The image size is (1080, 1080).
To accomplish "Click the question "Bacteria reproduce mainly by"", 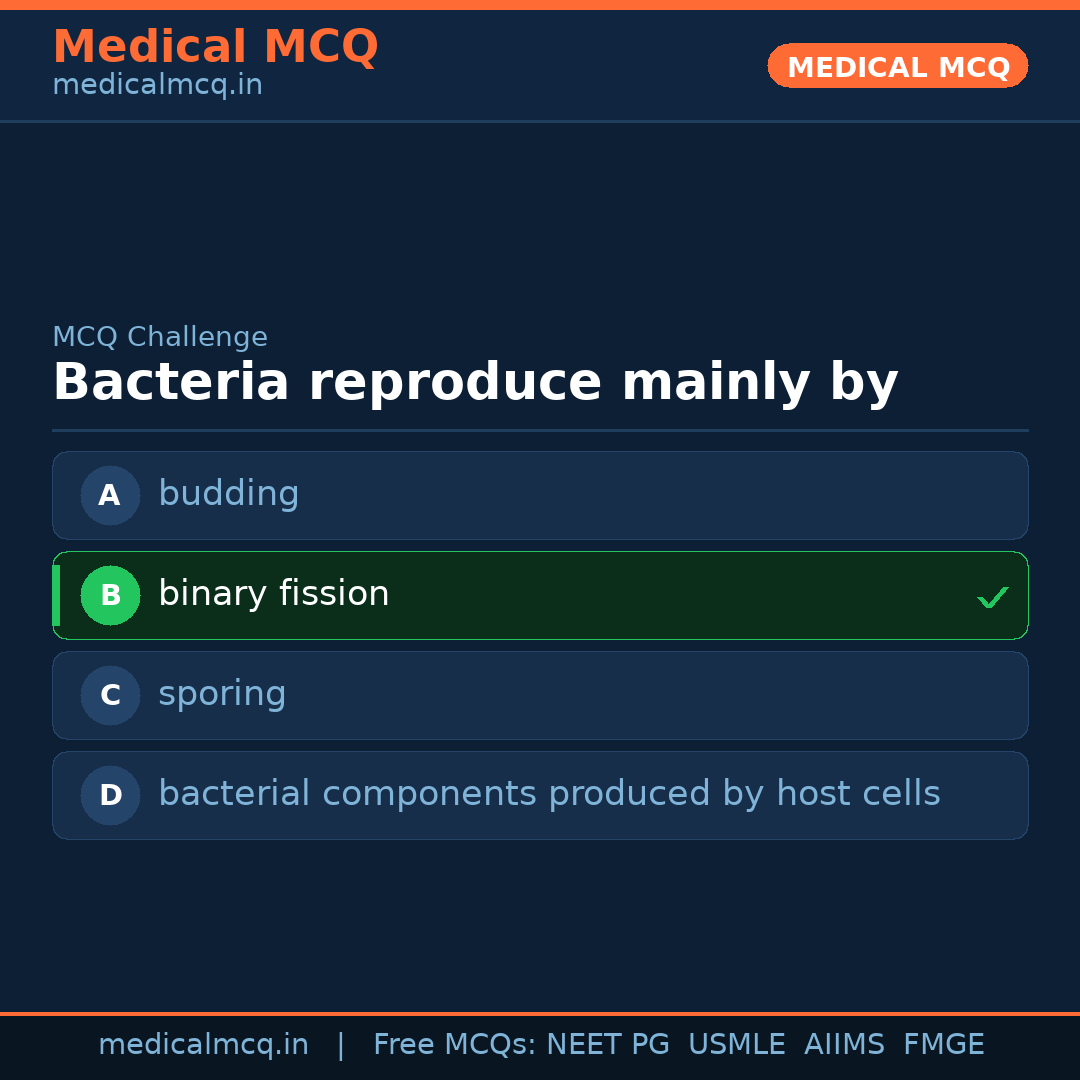I will point(475,383).
